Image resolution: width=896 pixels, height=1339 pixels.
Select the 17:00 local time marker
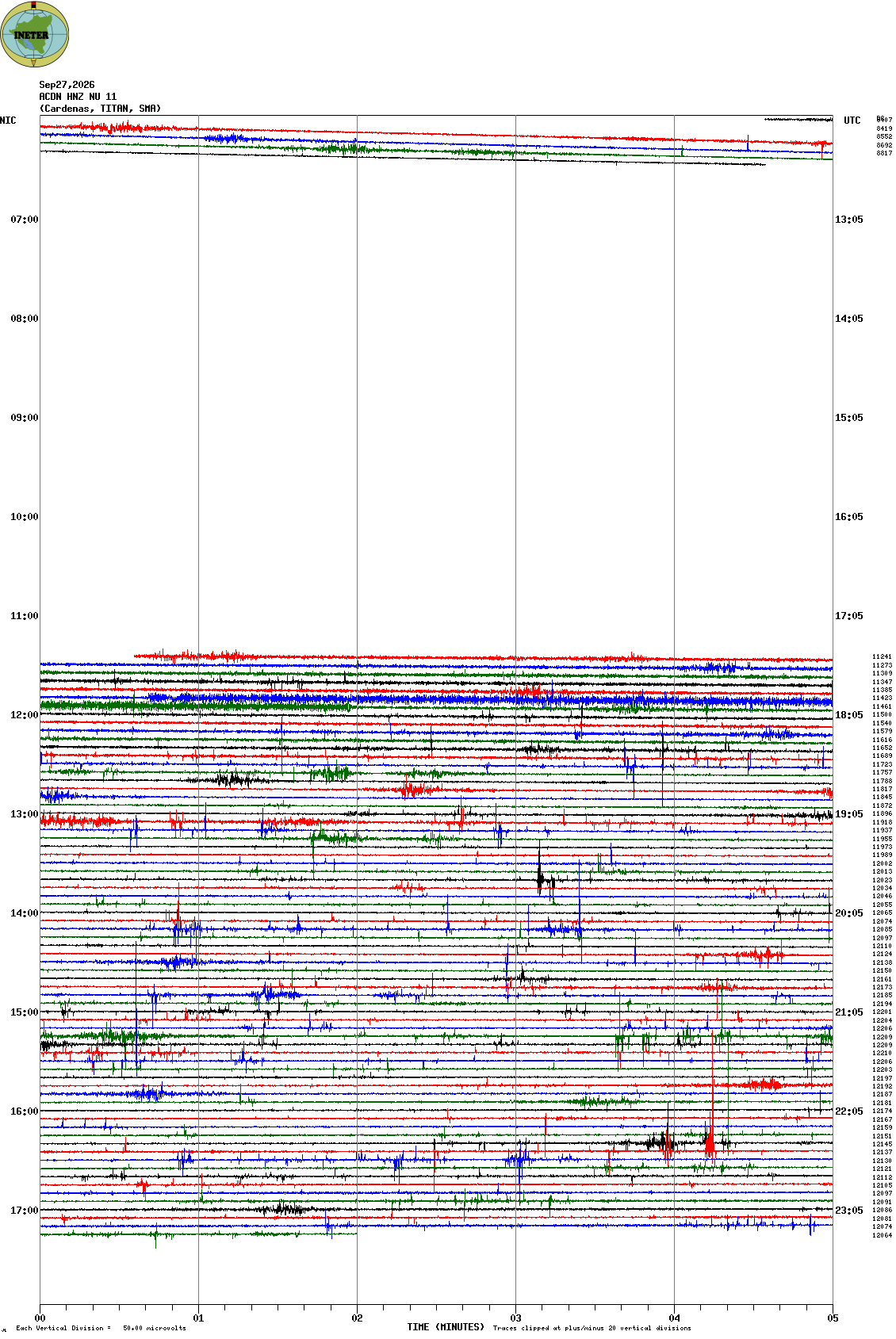[x=24, y=1211]
